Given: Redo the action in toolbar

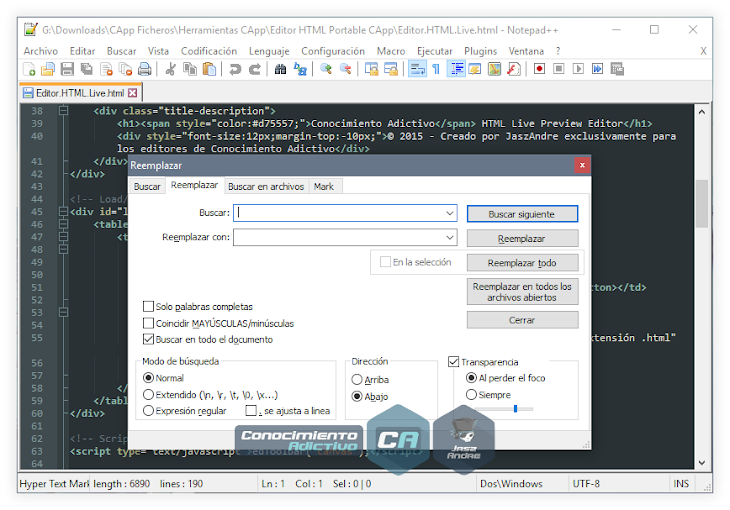Looking at the screenshot, I should point(254,69).
